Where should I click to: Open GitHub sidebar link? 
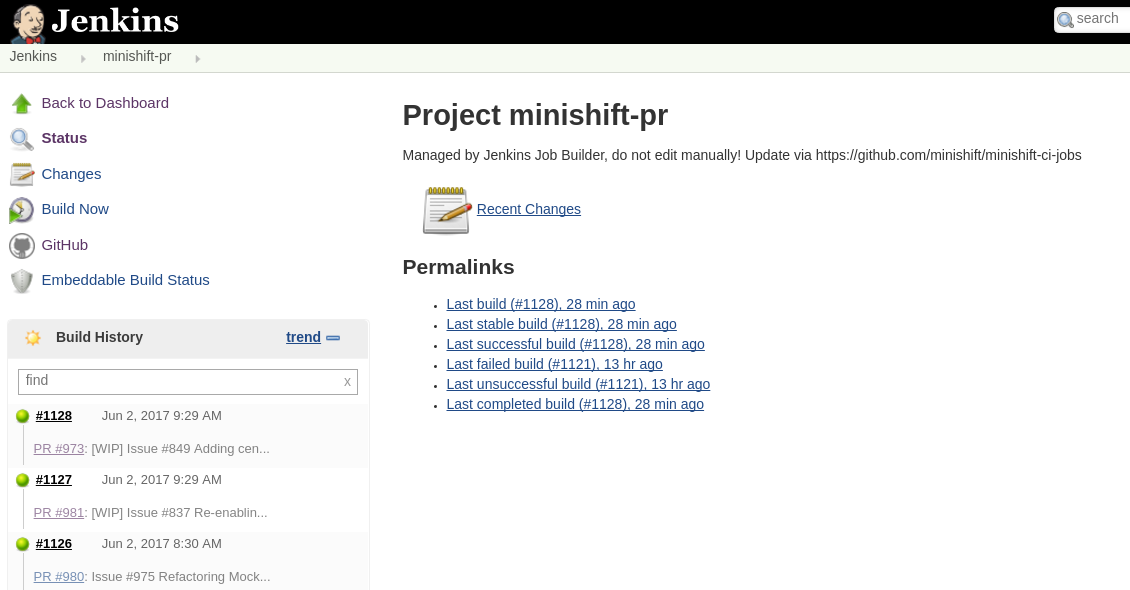pyautogui.click(x=65, y=245)
